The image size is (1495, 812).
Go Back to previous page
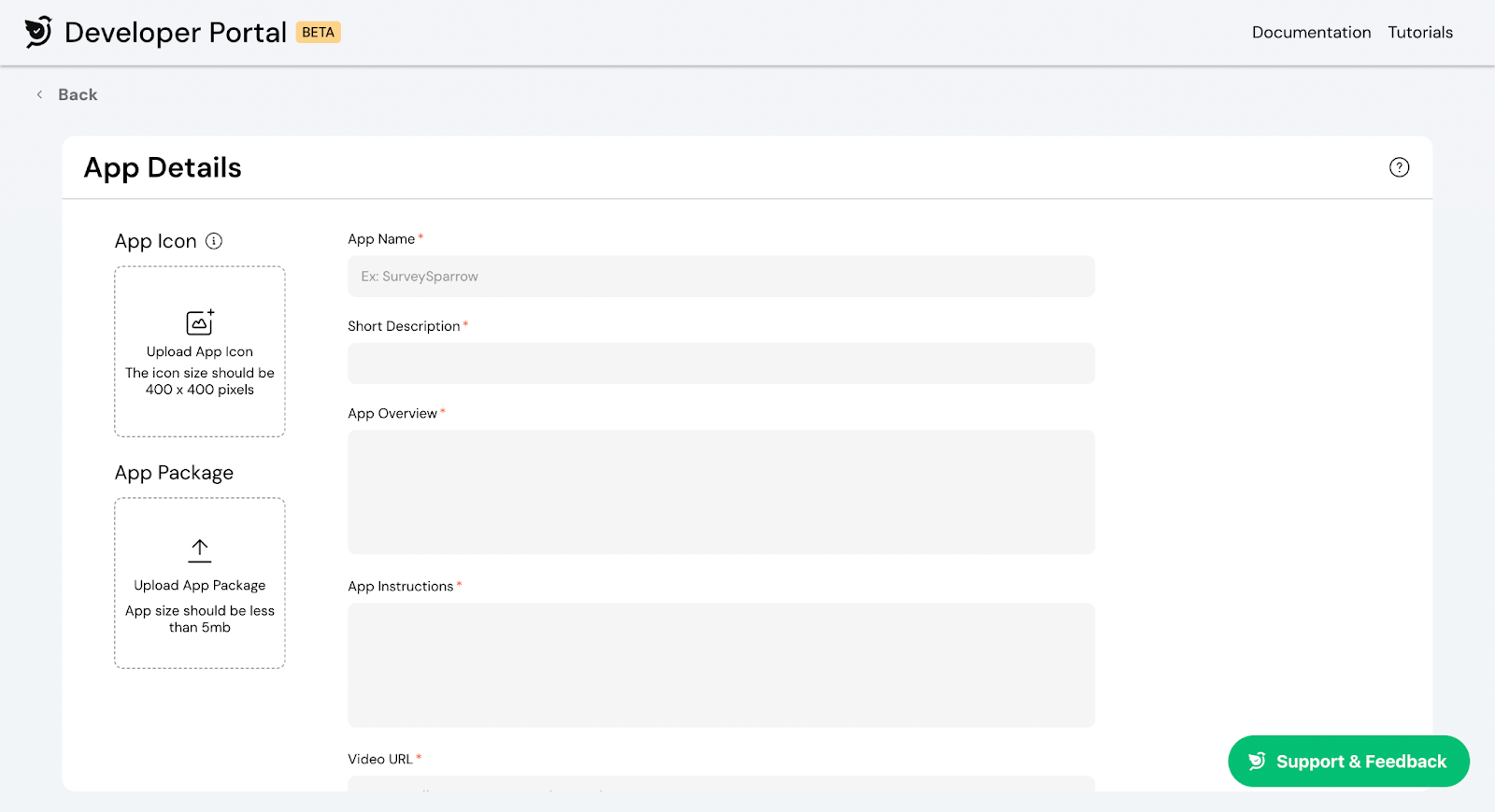(78, 94)
